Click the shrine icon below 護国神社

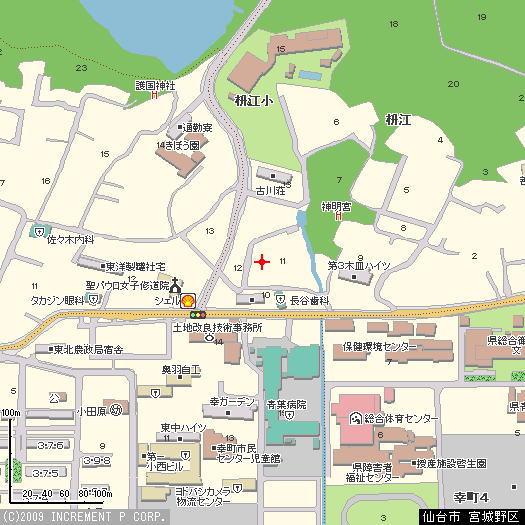(154, 95)
